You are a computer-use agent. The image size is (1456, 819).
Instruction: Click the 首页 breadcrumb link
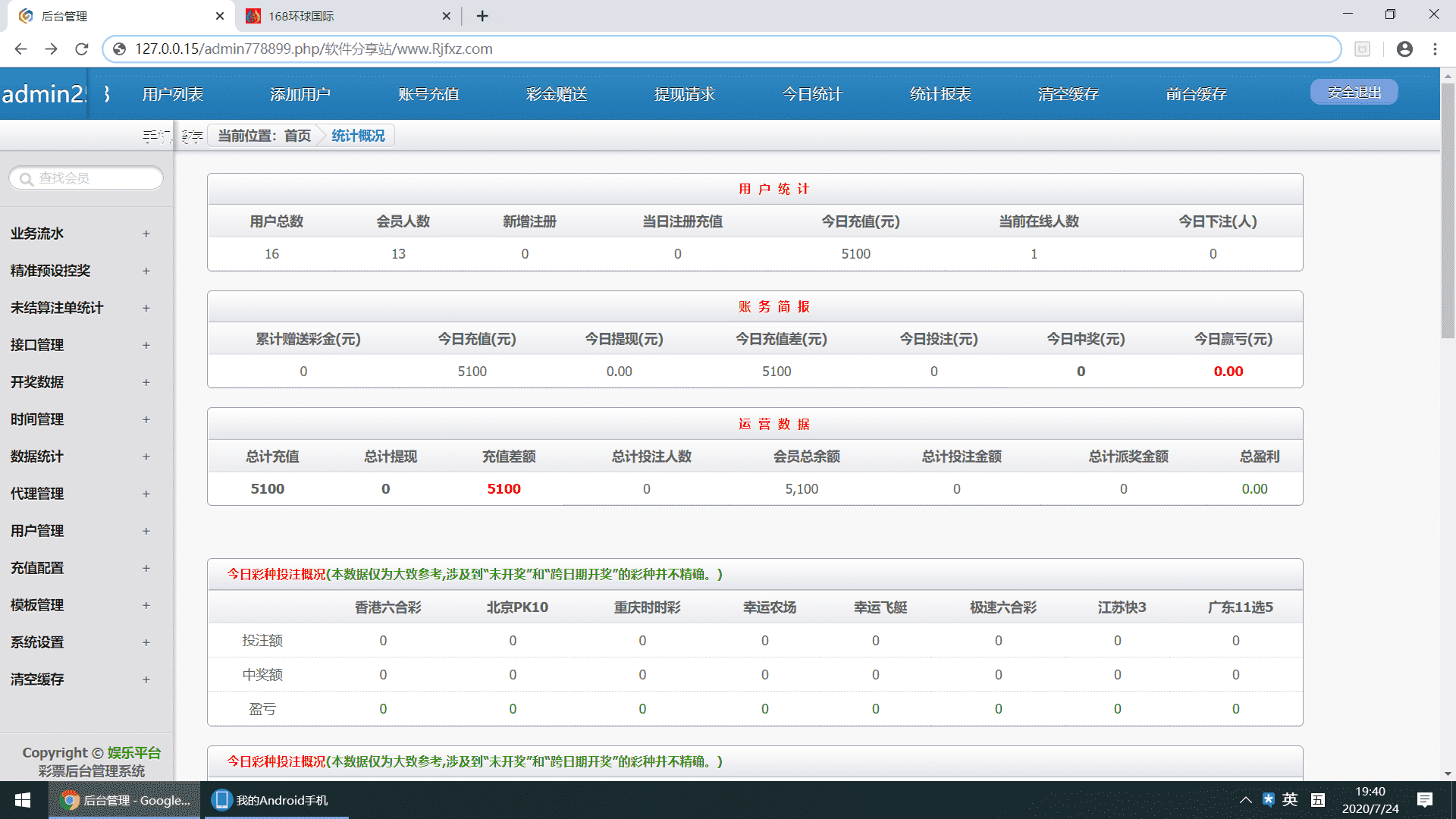coord(297,136)
